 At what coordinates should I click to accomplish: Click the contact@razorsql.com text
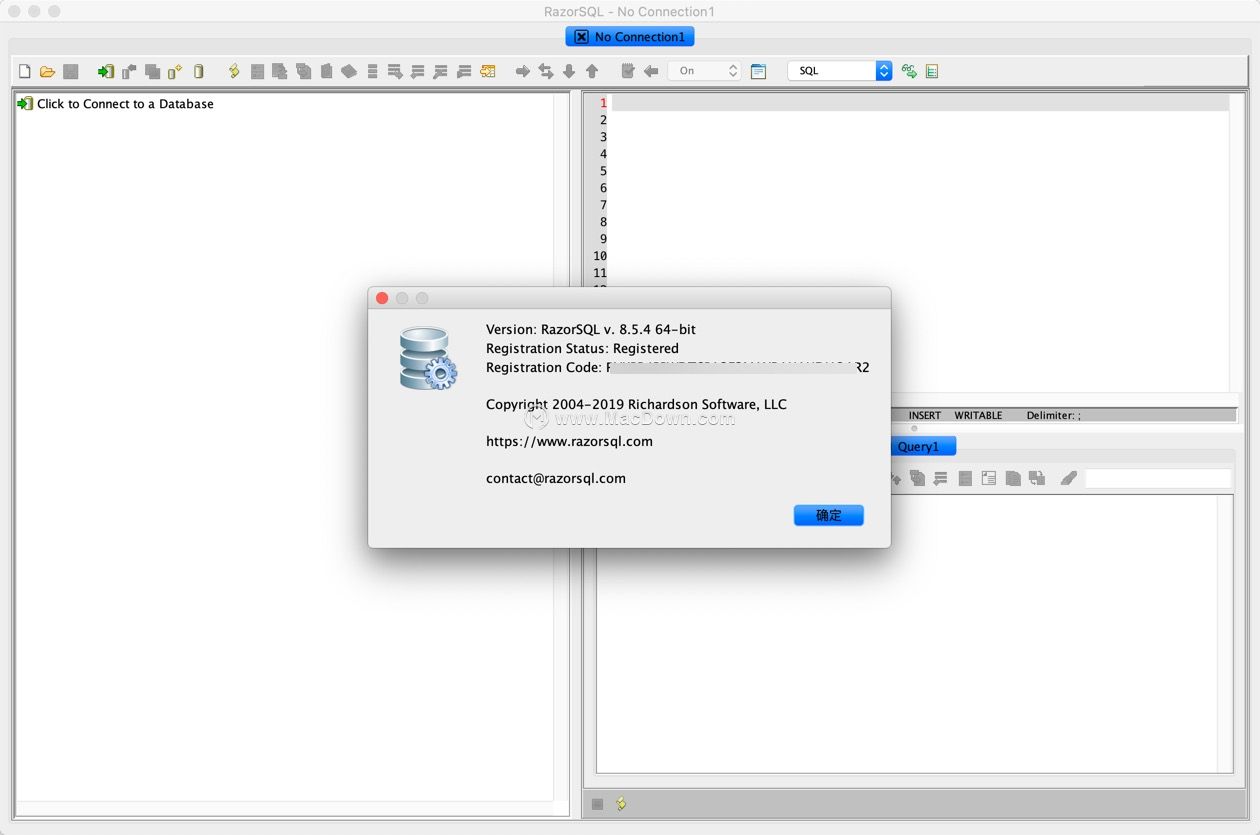coord(556,478)
